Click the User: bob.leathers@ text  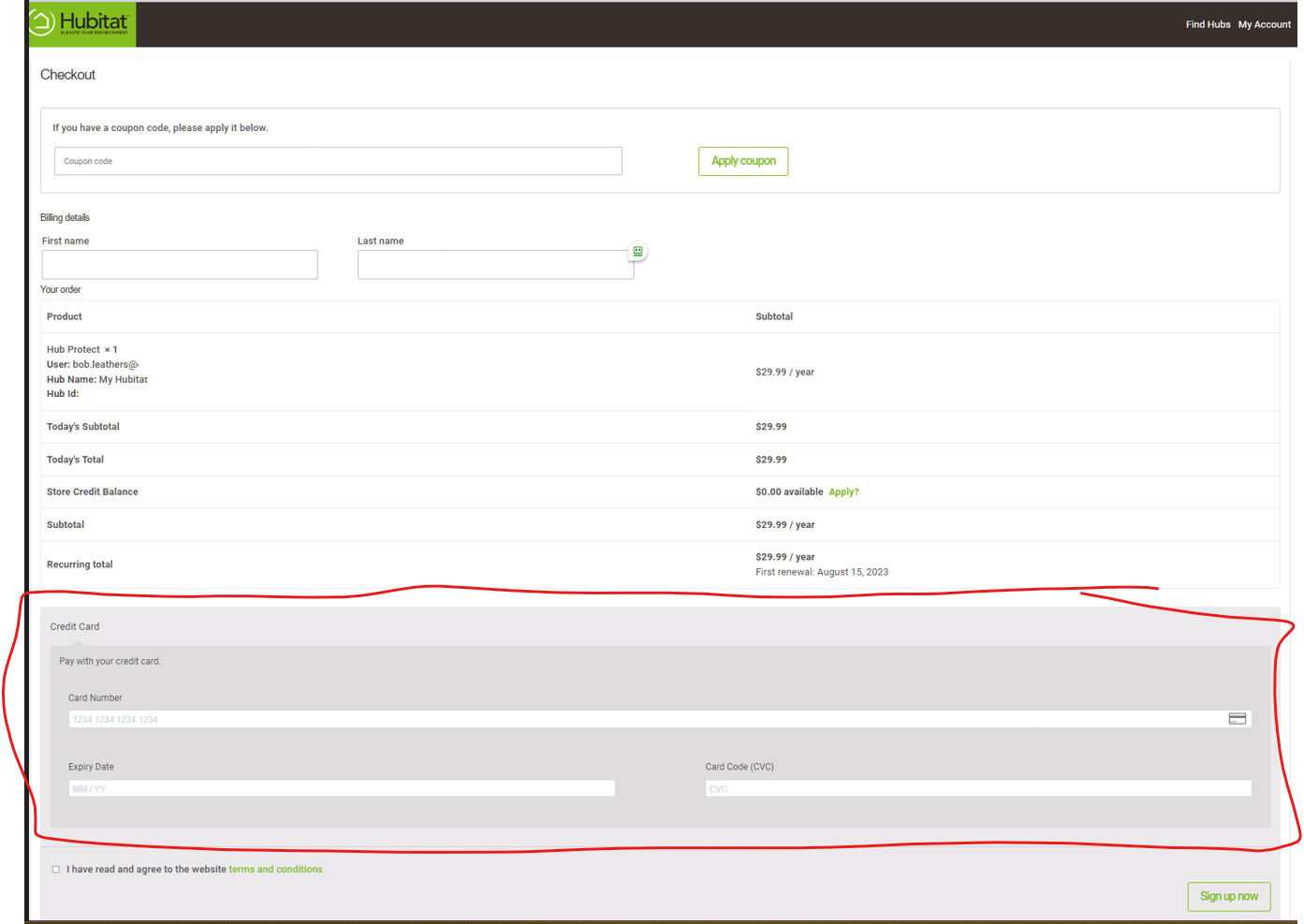(93, 365)
